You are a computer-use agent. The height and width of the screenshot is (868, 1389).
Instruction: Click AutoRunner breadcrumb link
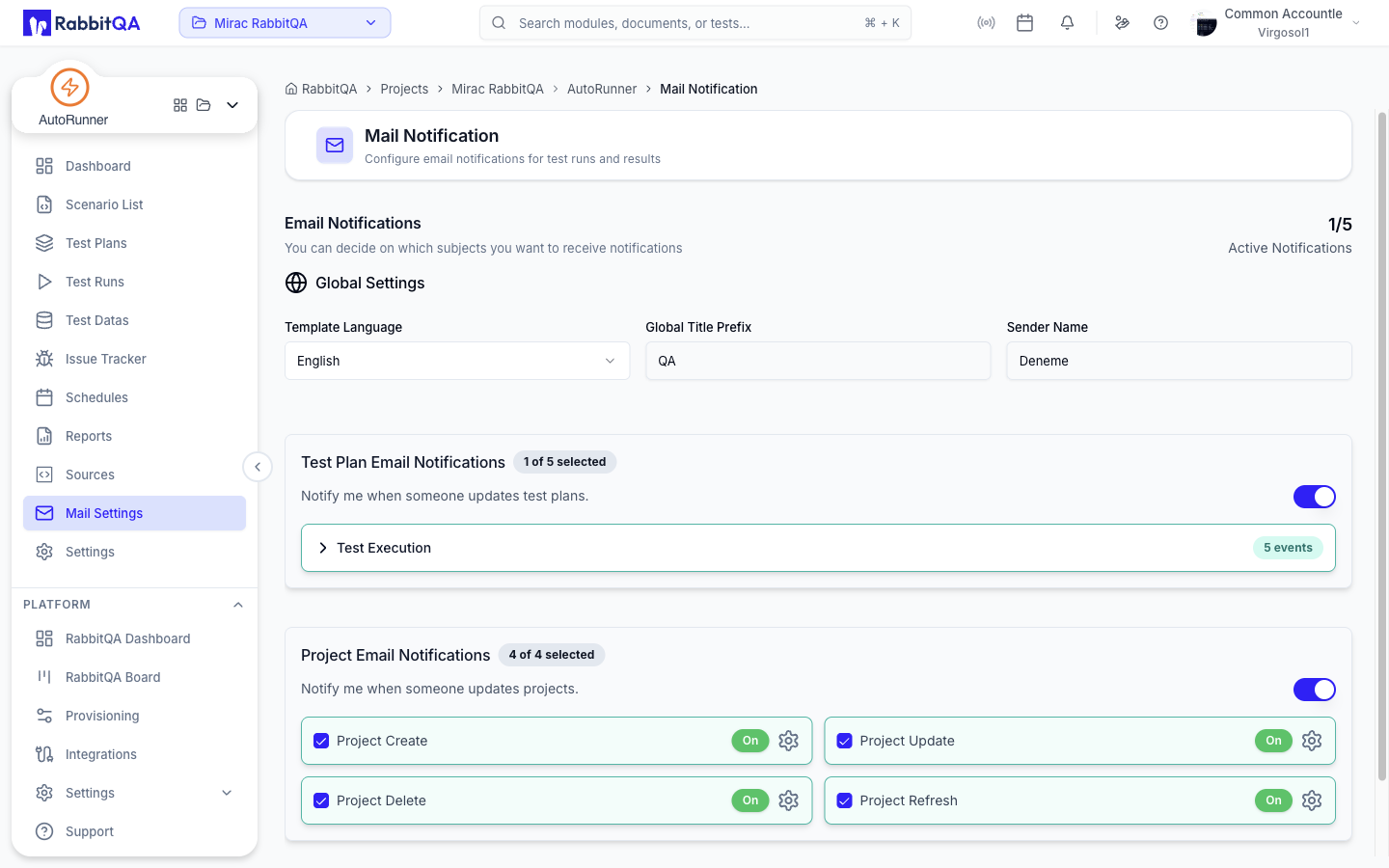(602, 89)
